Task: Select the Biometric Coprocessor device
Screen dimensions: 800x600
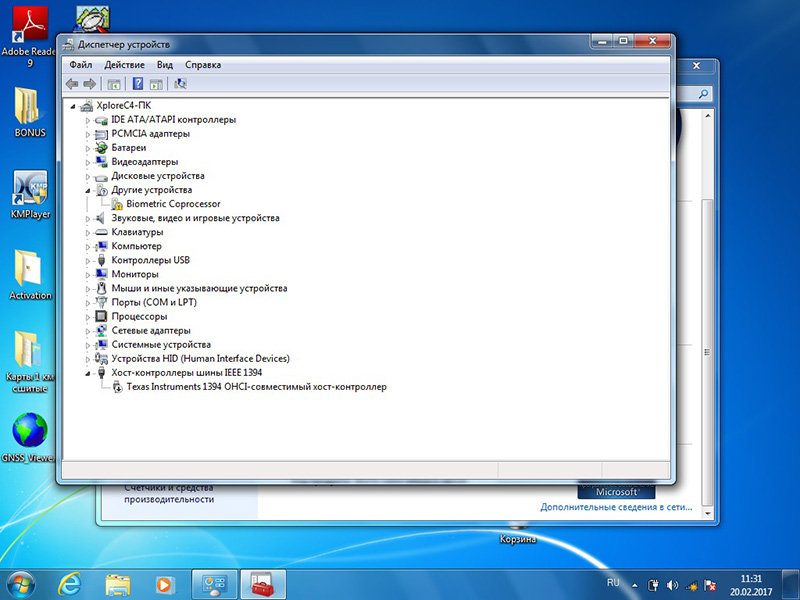Action: coord(173,204)
